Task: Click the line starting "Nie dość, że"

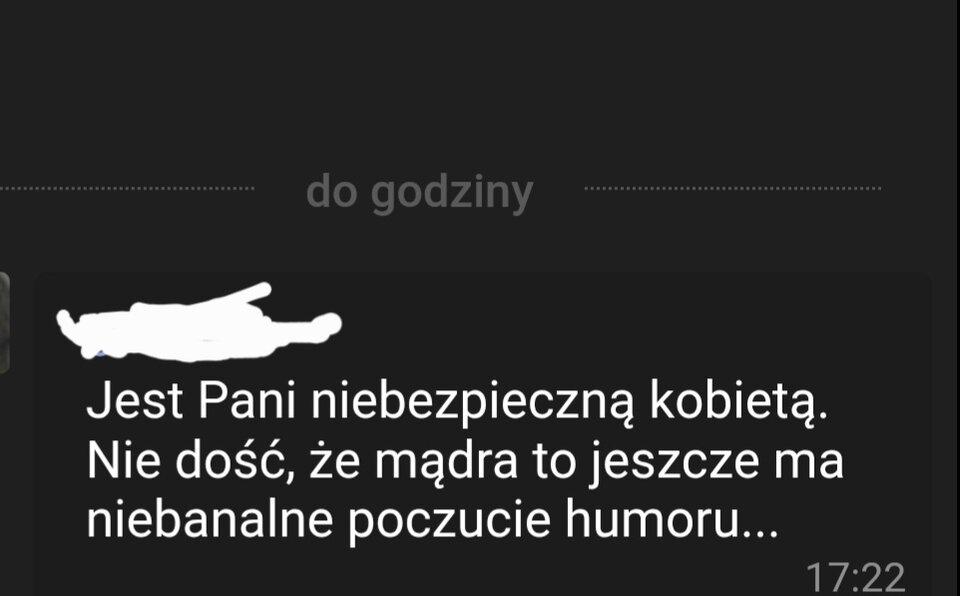Action: point(465,461)
